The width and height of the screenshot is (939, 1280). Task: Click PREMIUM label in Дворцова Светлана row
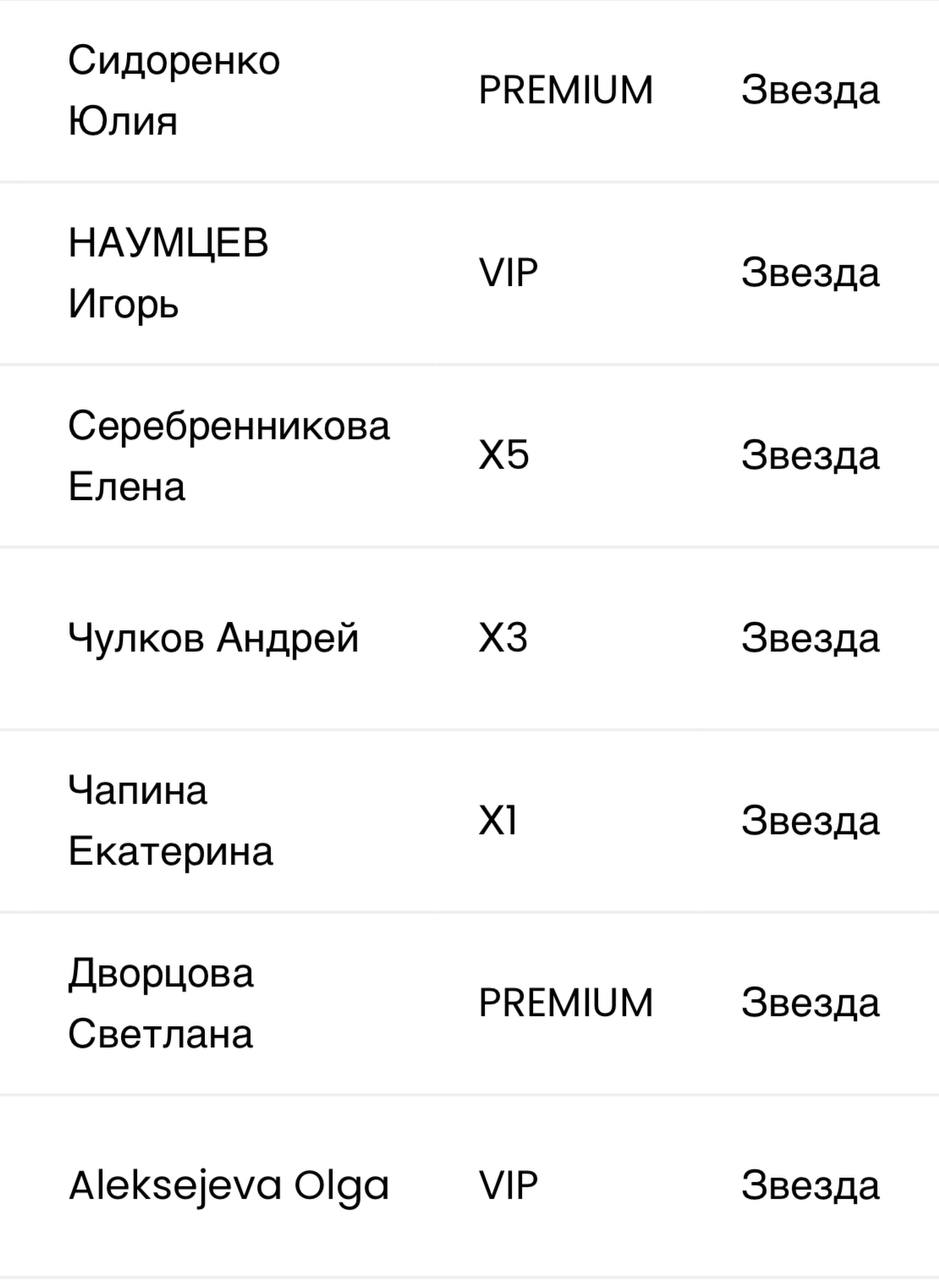coord(565,1002)
